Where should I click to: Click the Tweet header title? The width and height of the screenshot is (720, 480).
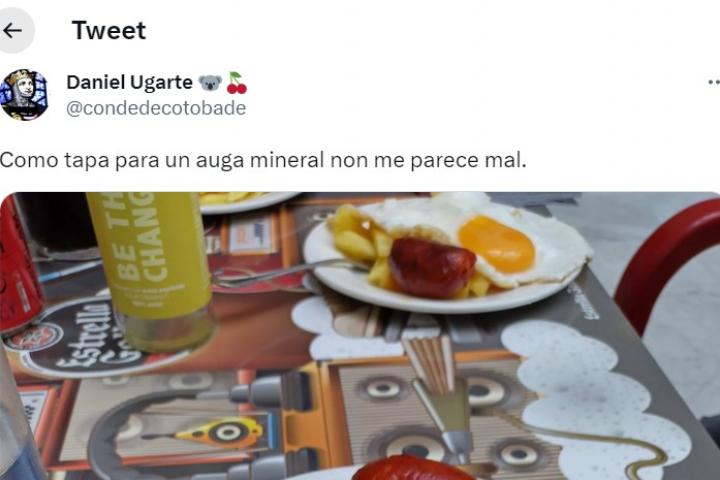[109, 31]
